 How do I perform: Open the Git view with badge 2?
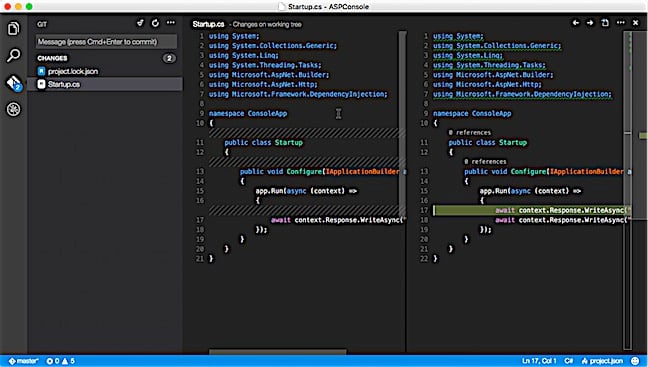pyautogui.click(x=14, y=83)
